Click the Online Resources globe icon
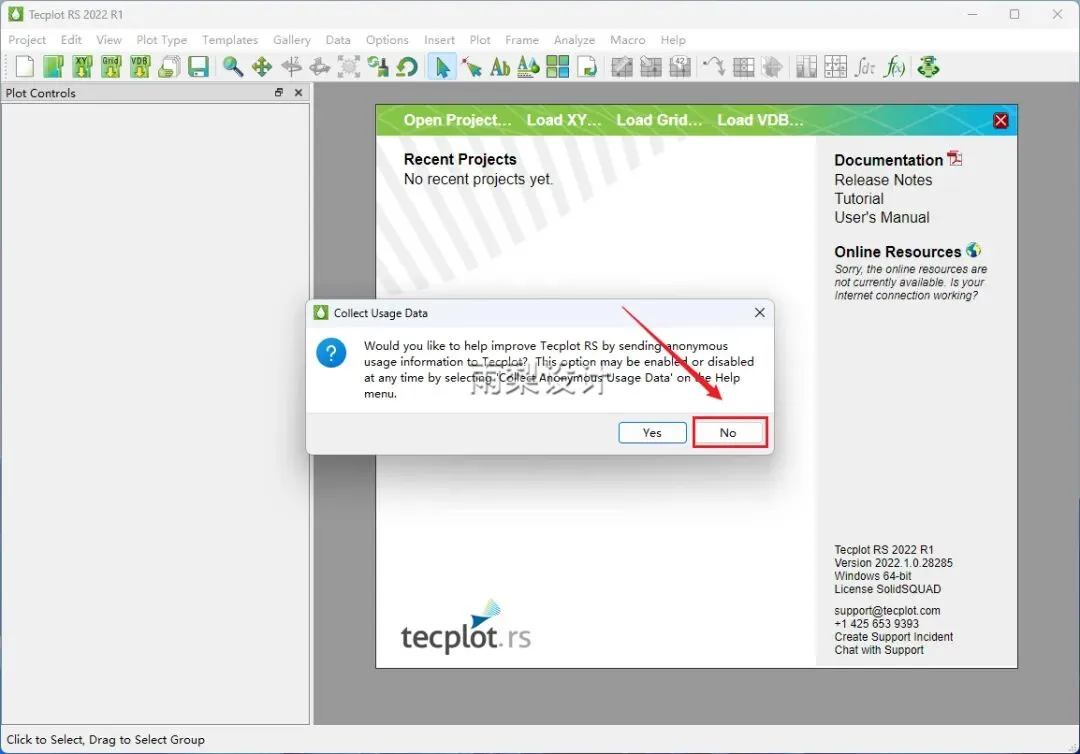 pos(973,250)
